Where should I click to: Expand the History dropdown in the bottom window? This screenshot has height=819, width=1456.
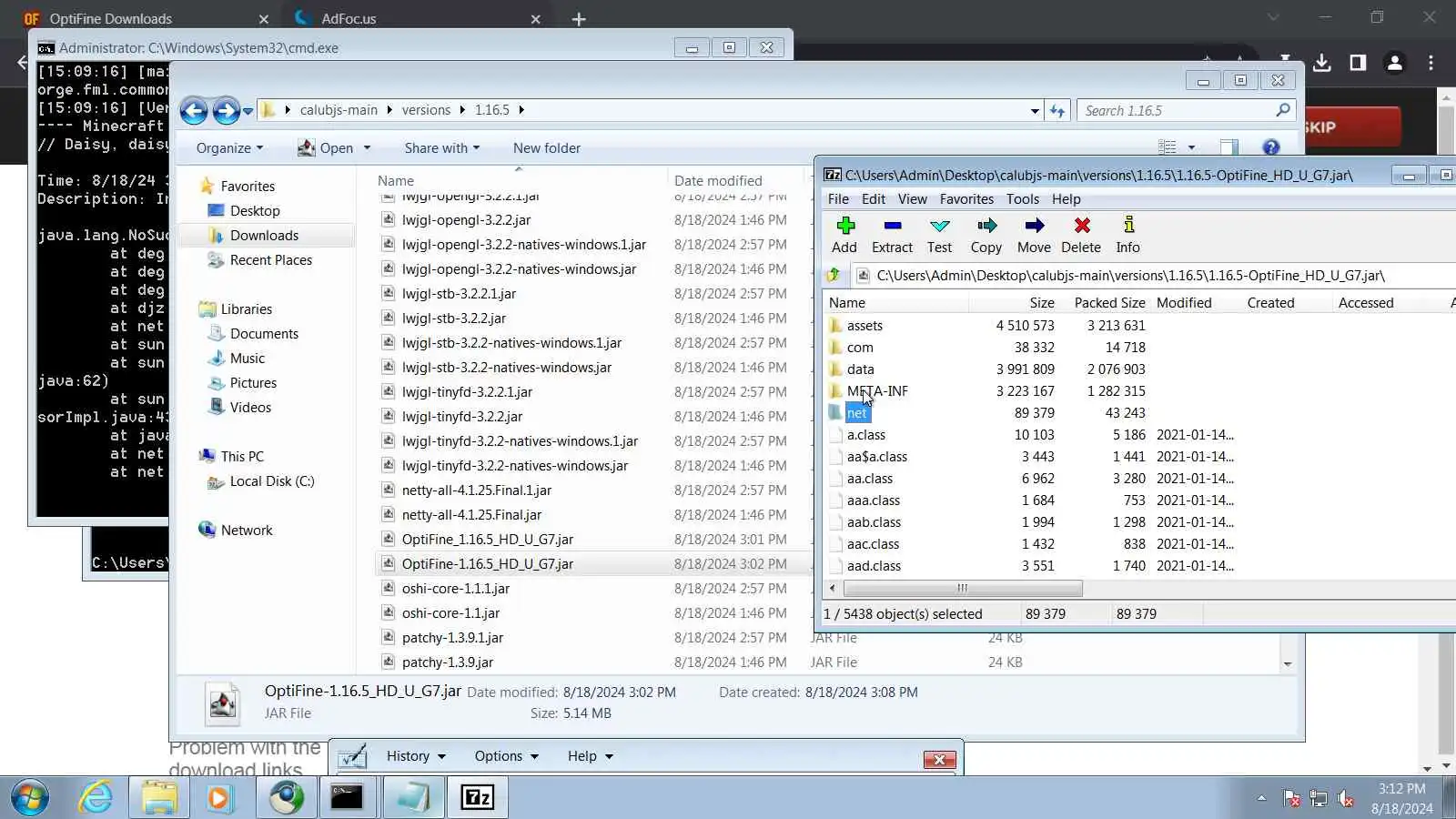416,756
